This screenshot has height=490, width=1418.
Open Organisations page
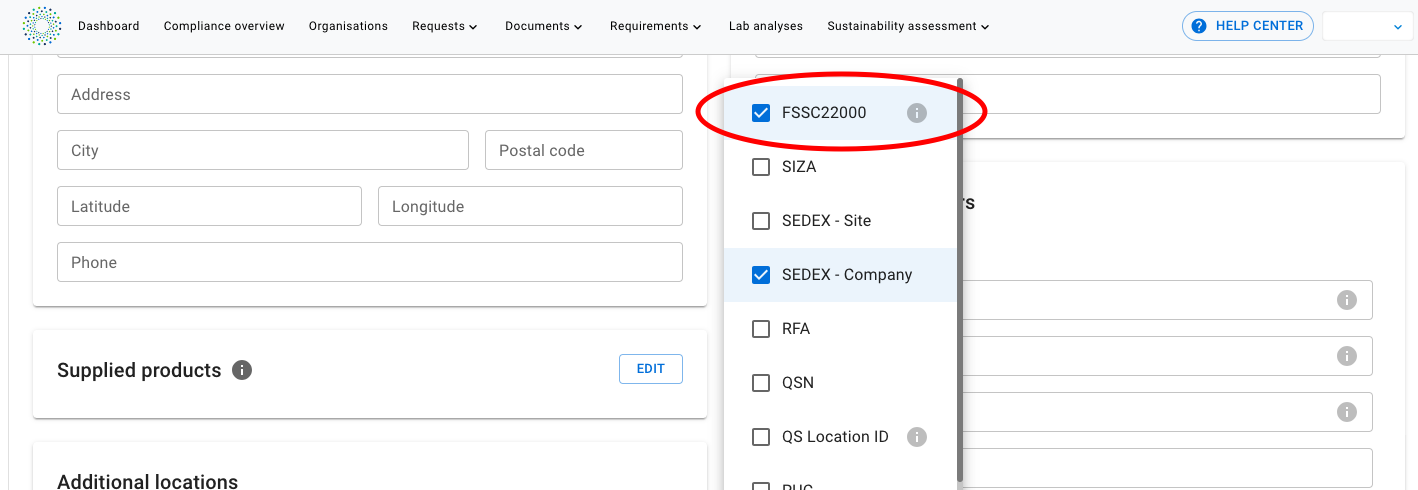coord(348,26)
